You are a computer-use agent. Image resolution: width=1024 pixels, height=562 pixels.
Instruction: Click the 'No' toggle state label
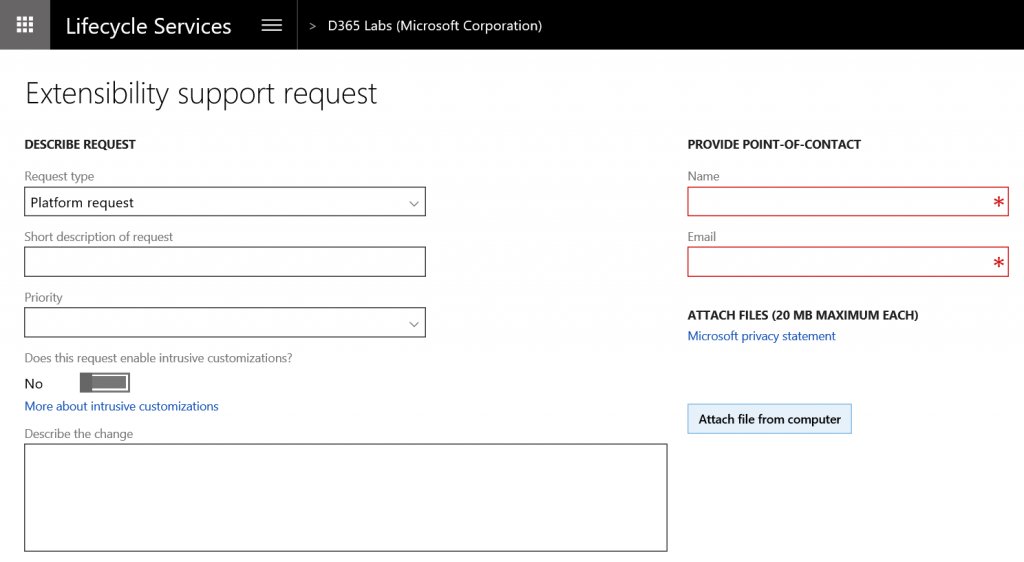click(33, 384)
